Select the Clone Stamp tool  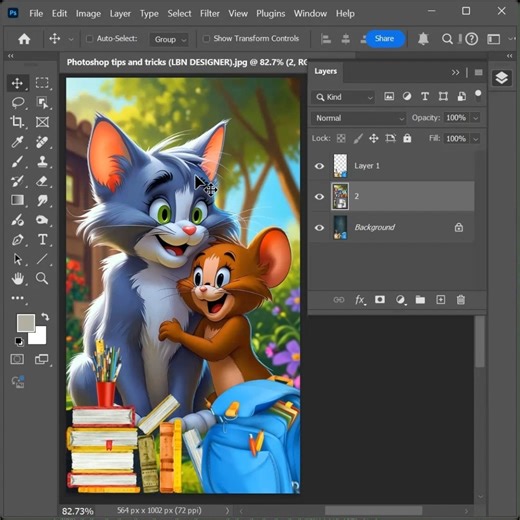pyautogui.click(x=42, y=161)
